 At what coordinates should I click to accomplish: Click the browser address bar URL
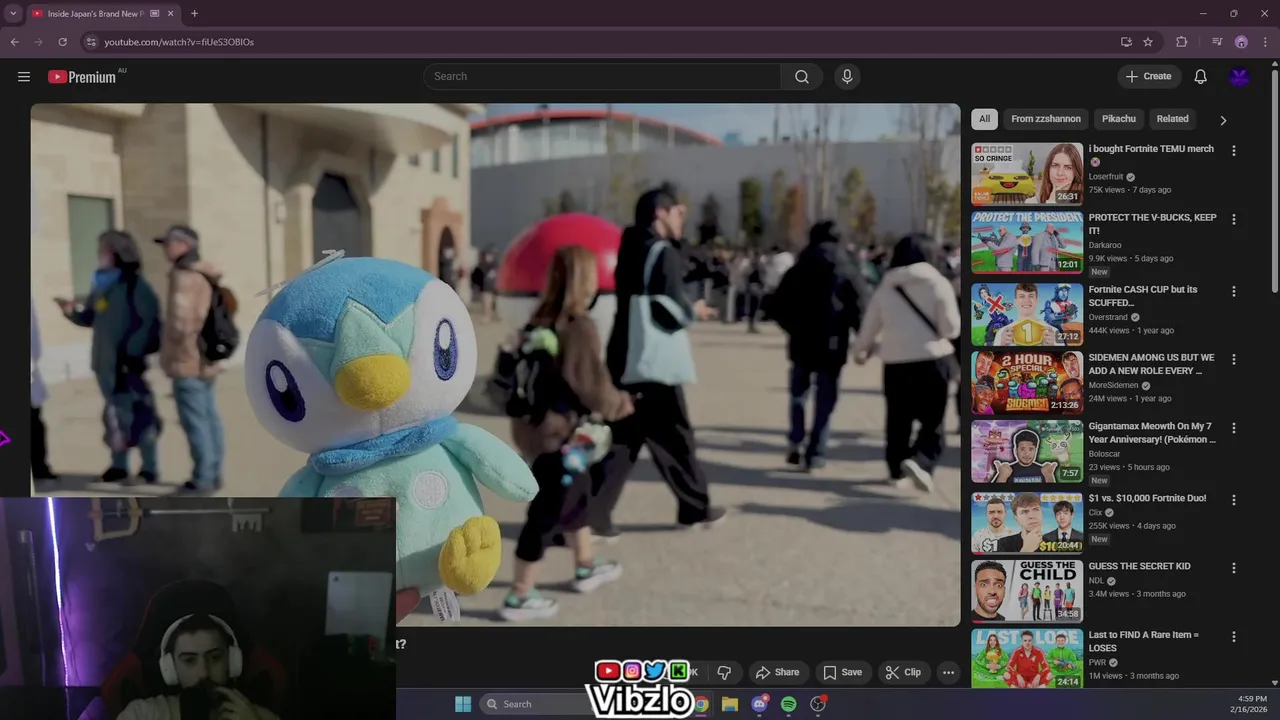179,42
